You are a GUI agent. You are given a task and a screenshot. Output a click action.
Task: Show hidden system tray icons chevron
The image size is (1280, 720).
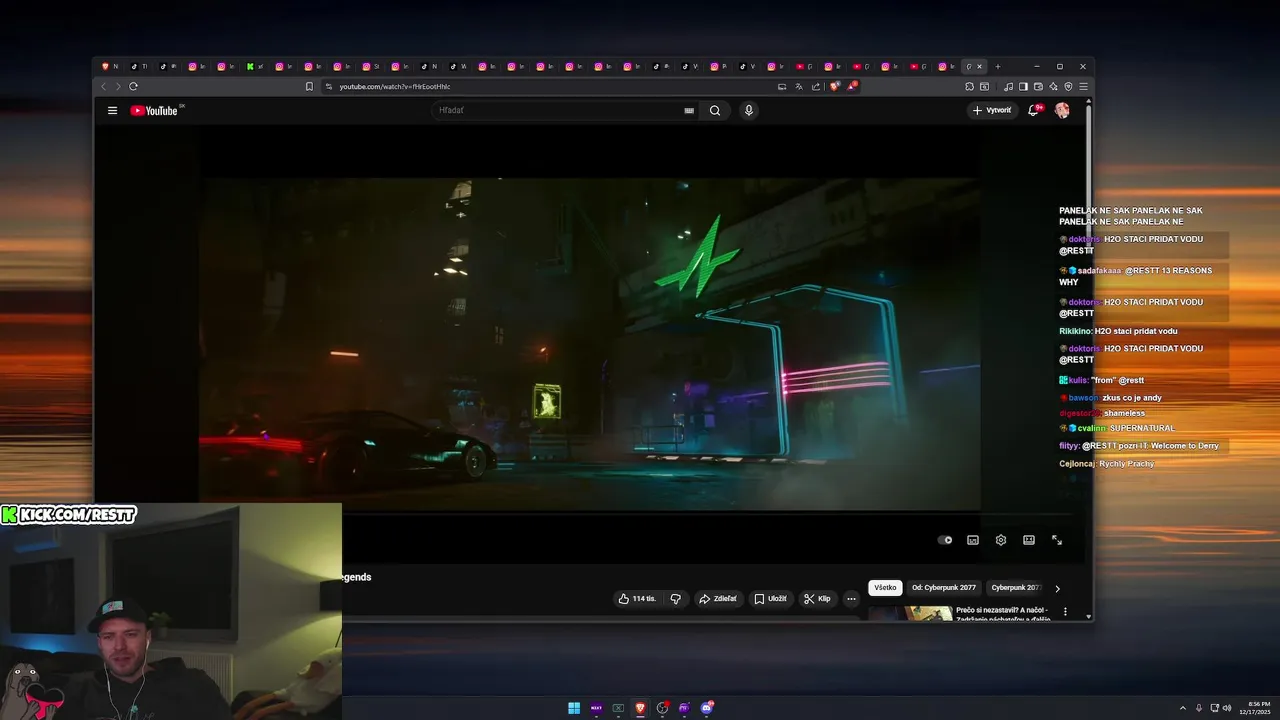point(1183,708)
